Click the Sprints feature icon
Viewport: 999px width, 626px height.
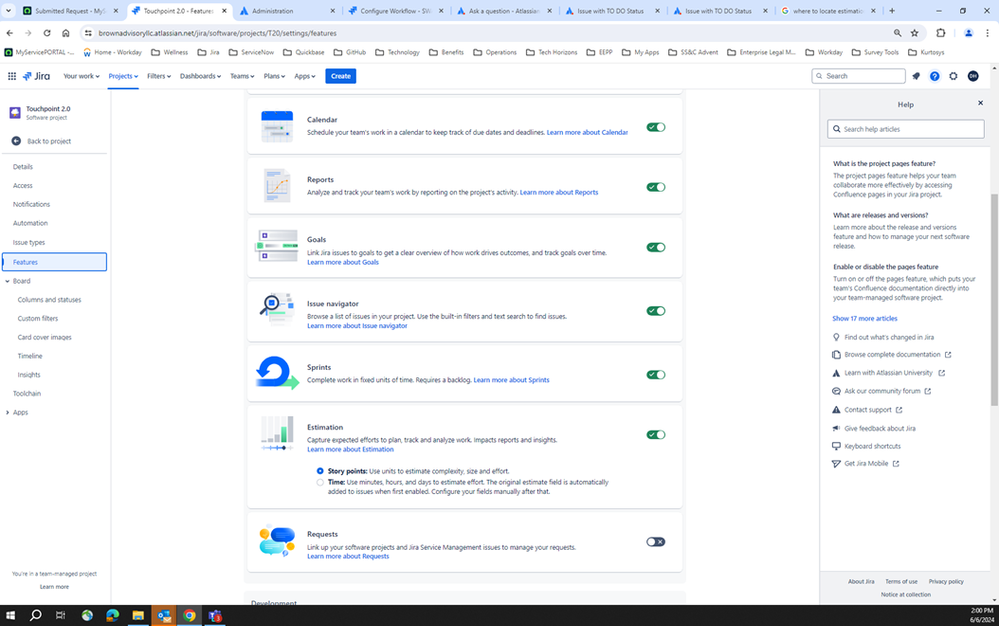click(277, 373)
